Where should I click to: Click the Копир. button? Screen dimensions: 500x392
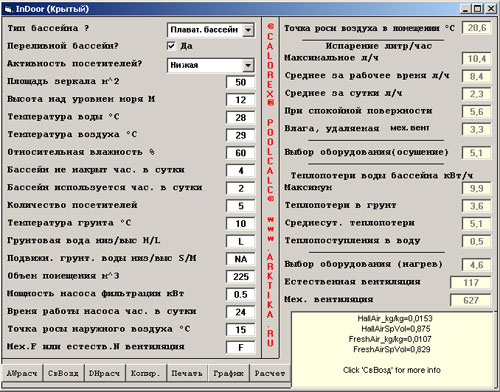click(145, 373)
